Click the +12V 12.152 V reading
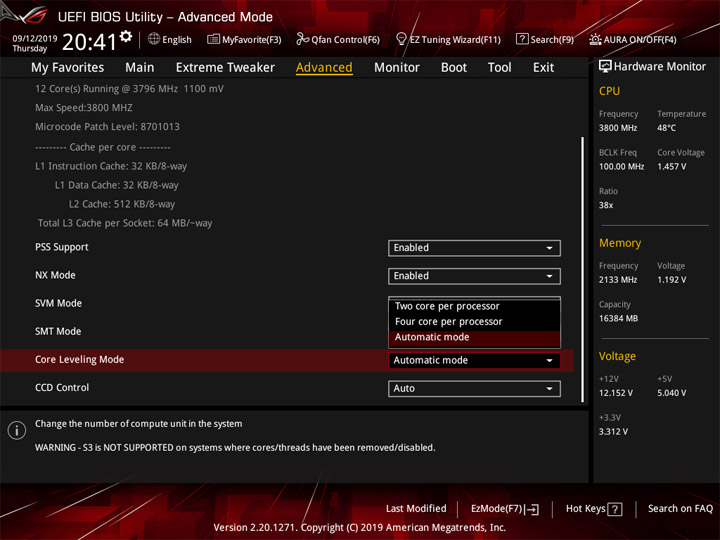Viewport: 720px width, 540px height. click(x=616, y=393)
